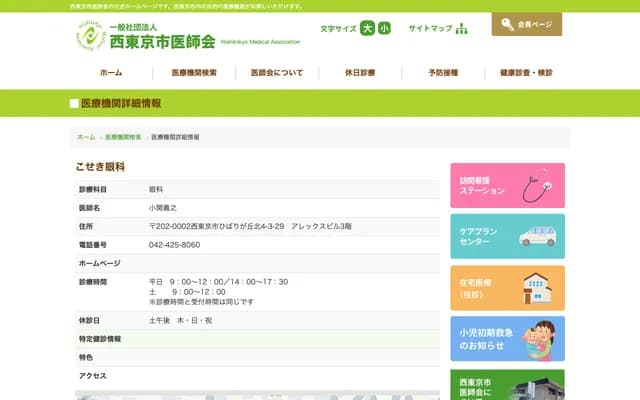The width and height of the screenshot is (640, 400).
Task: Select 予防接種 navigation item
Action: point(443,73)
